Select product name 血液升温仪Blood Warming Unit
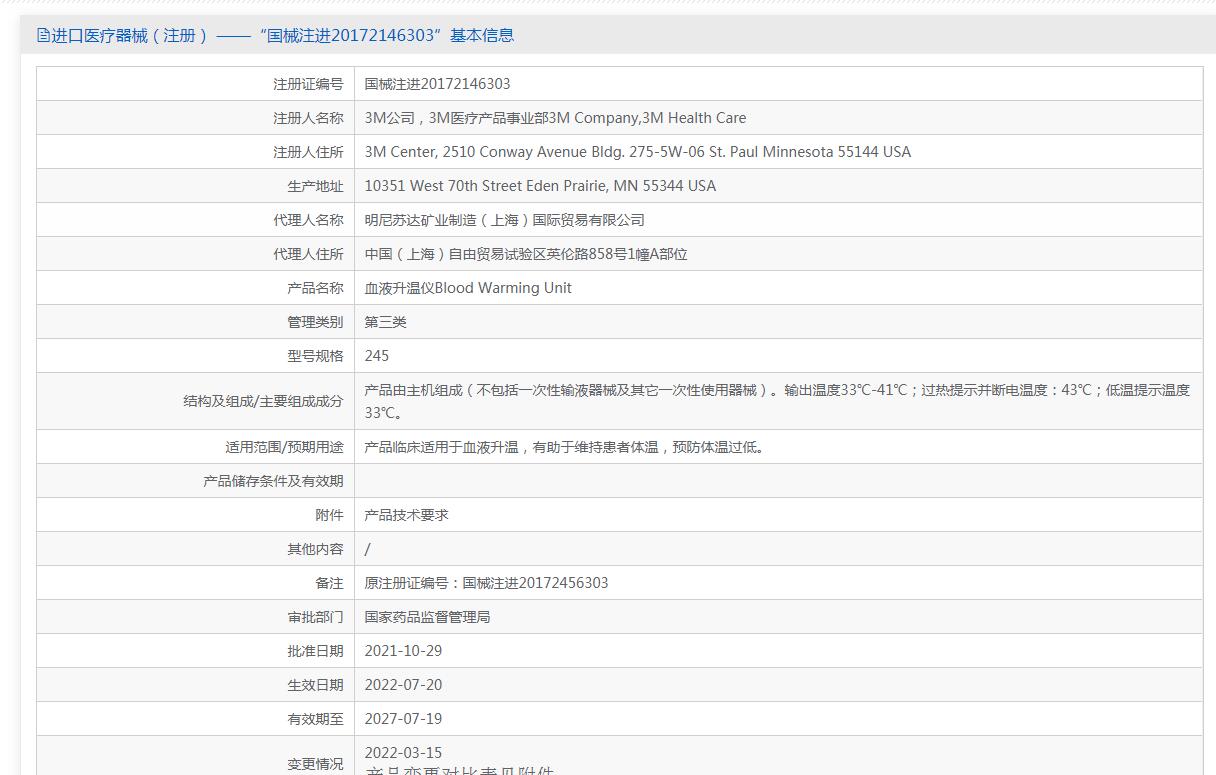 468,288
